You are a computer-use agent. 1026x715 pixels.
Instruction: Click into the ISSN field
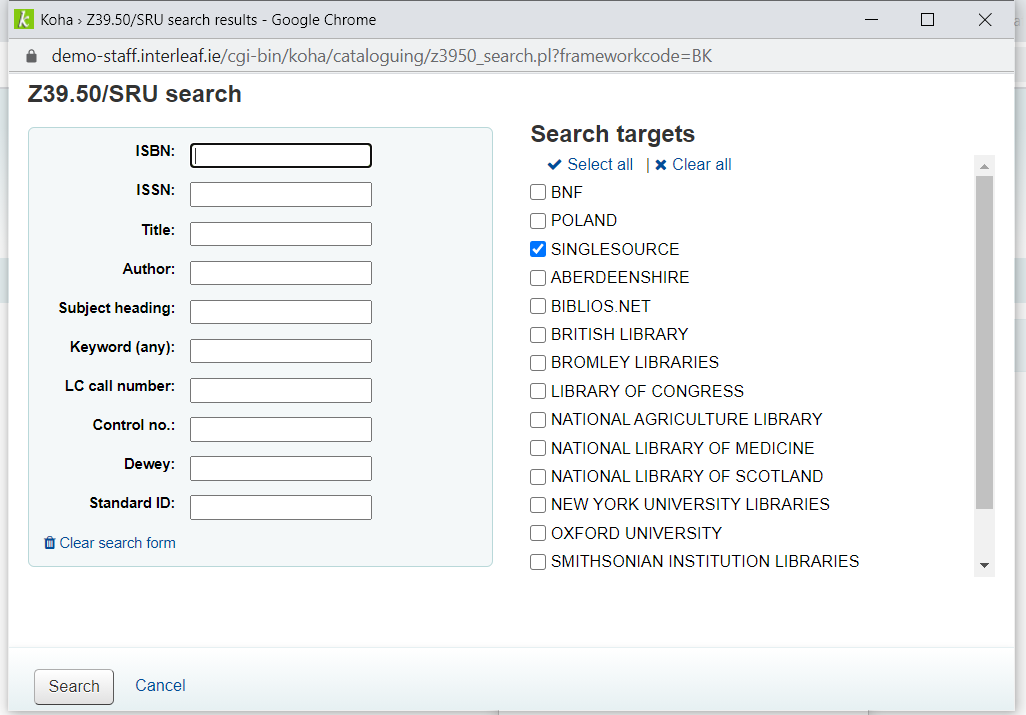pos(281,194)
